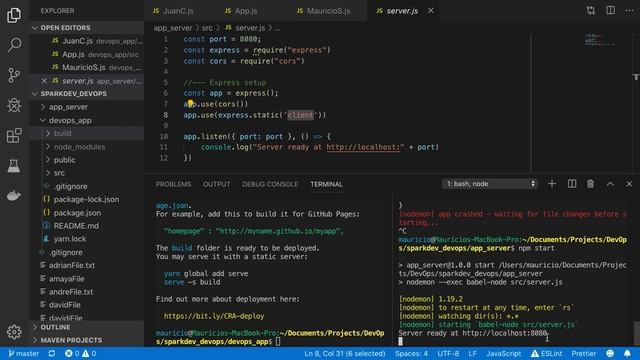Open amayaFile in explorer
The height and width of the screenshot is (360, 640).
[x=67, y=279]
